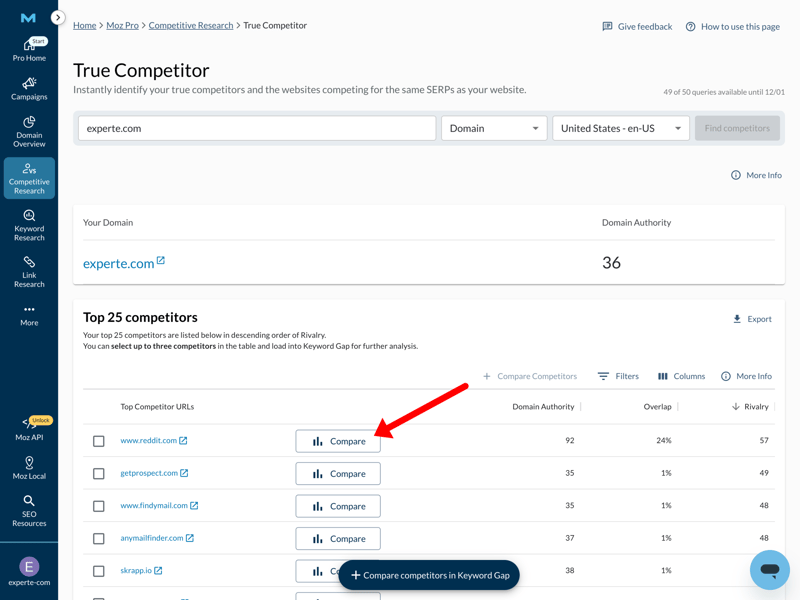Open the Columns menu
800x600 pixels.
(x=681, y=376)
